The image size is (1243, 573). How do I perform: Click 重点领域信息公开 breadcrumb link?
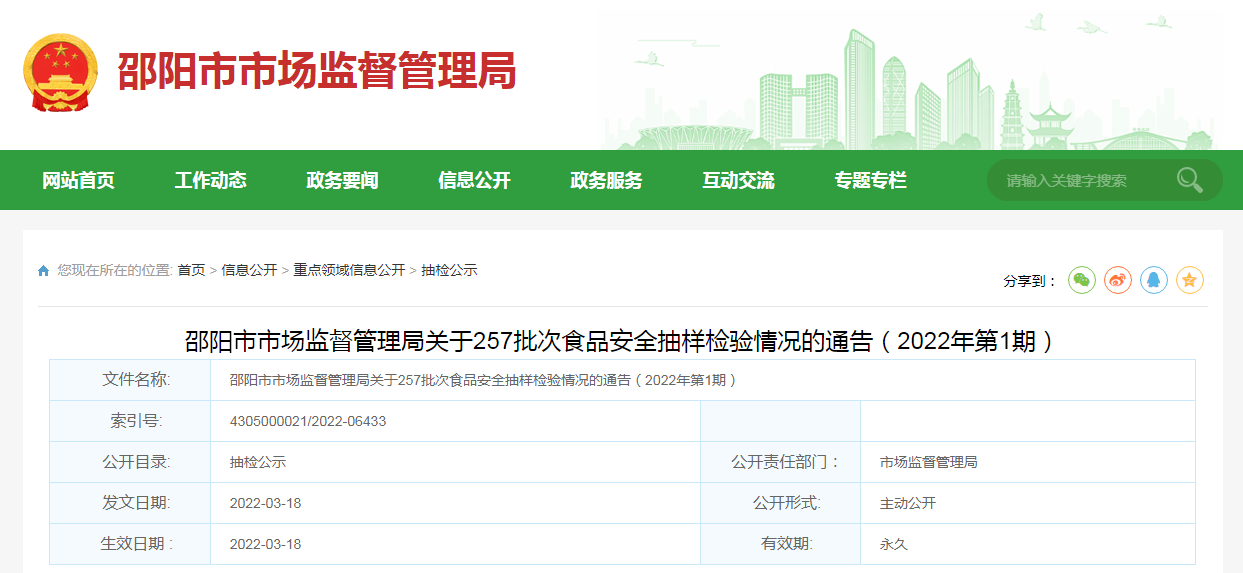349,270
